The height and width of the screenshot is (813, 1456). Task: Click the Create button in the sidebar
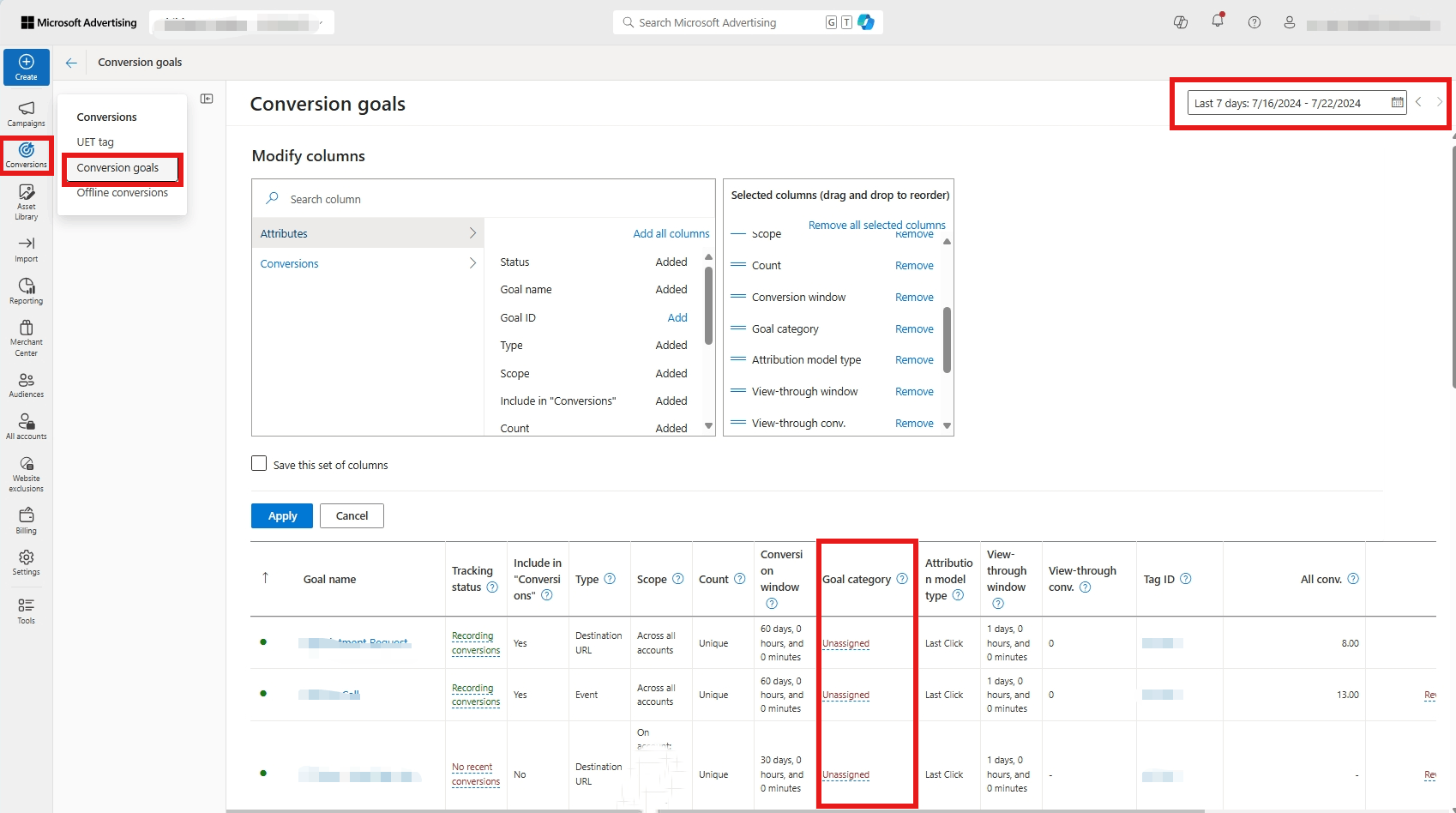tap(26, 67)
